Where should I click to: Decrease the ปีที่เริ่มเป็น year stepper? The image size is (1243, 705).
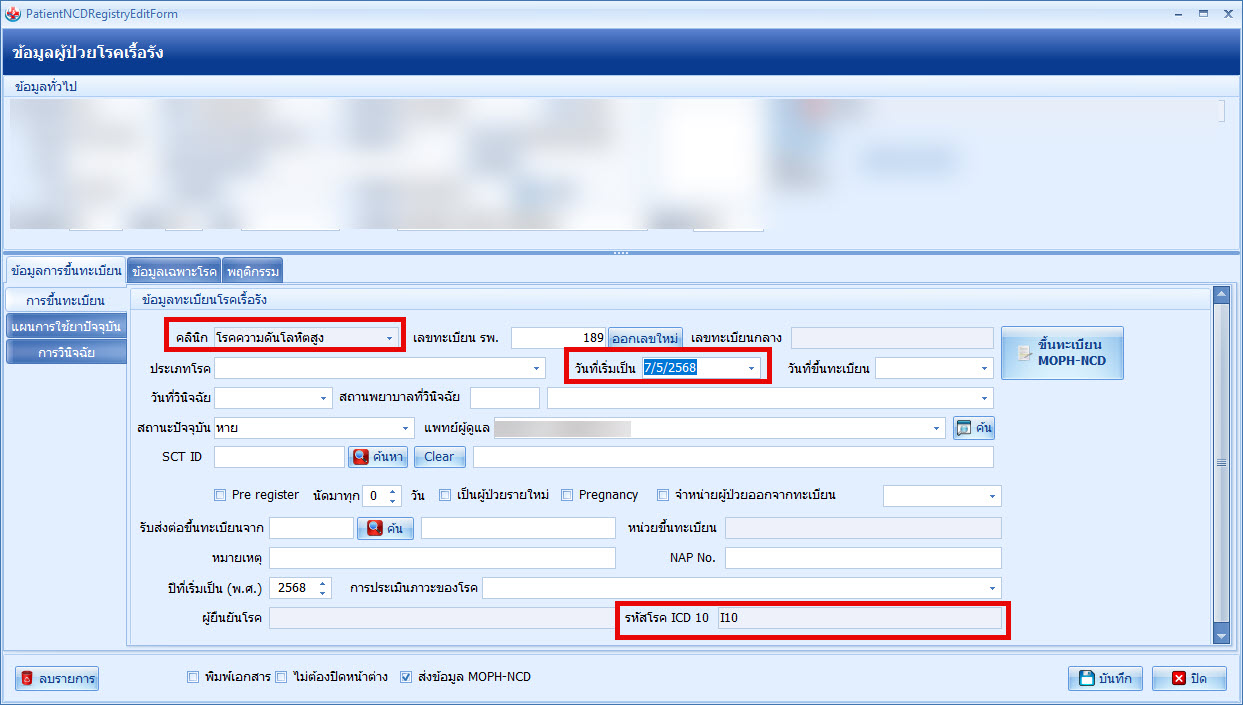pos(322,593)
